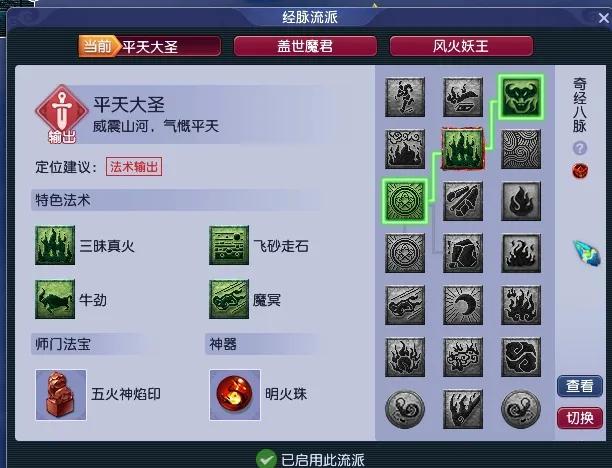This screenshot has height=468, width=612.
Task: Select the 牛劲 bull skill icon
Action: 55,299
